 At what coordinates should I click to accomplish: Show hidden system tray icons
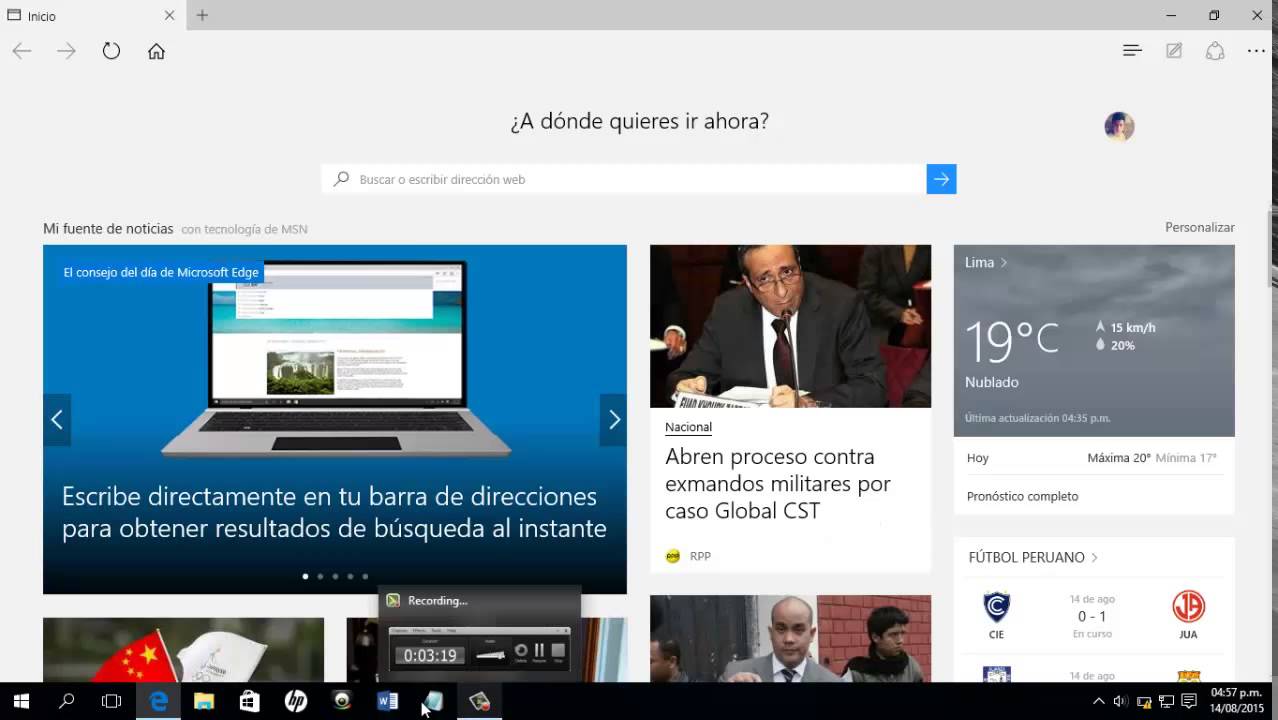(1098, 701)
